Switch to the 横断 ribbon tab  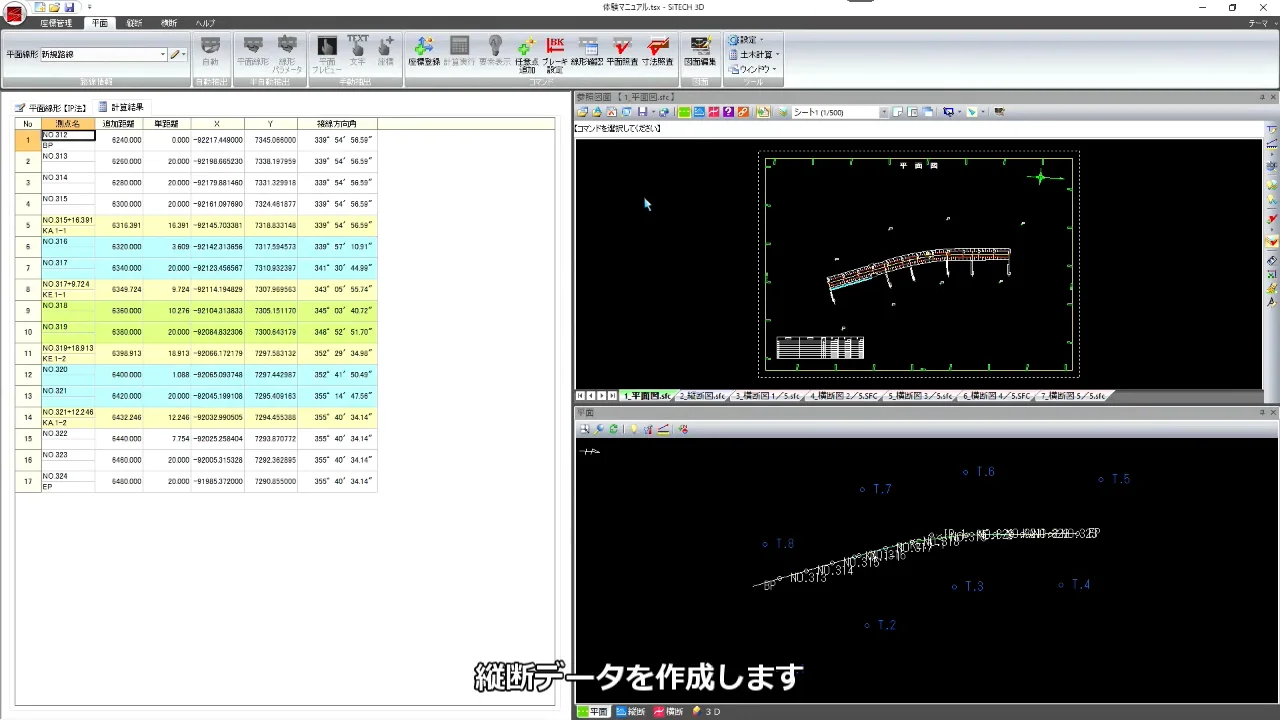coord(169,23)
